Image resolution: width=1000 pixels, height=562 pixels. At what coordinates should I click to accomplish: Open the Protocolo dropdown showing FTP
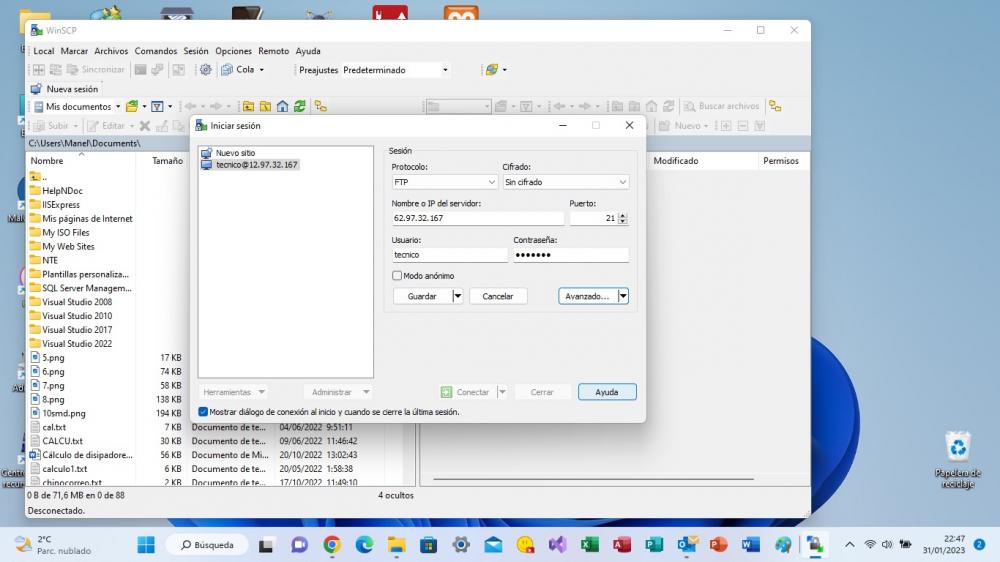(445, 182)
